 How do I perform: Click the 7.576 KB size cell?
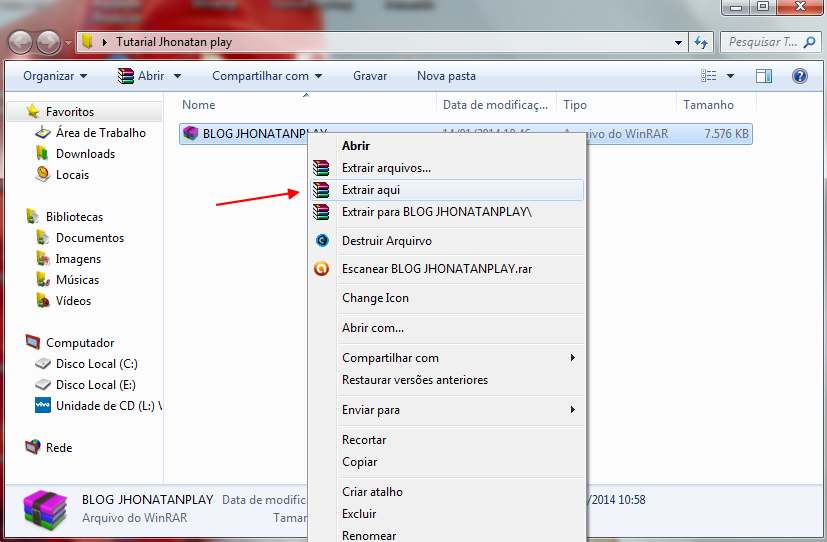pyautogui.click(x=726, y=134)
